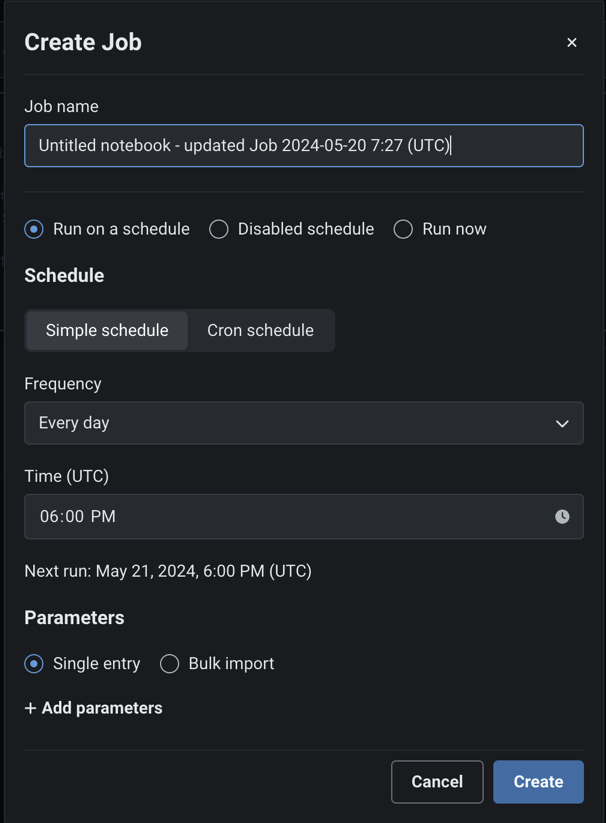This screenshot has width=606, height=823.
Task: Select Run on a schedule option
Action: pos(34,229)
